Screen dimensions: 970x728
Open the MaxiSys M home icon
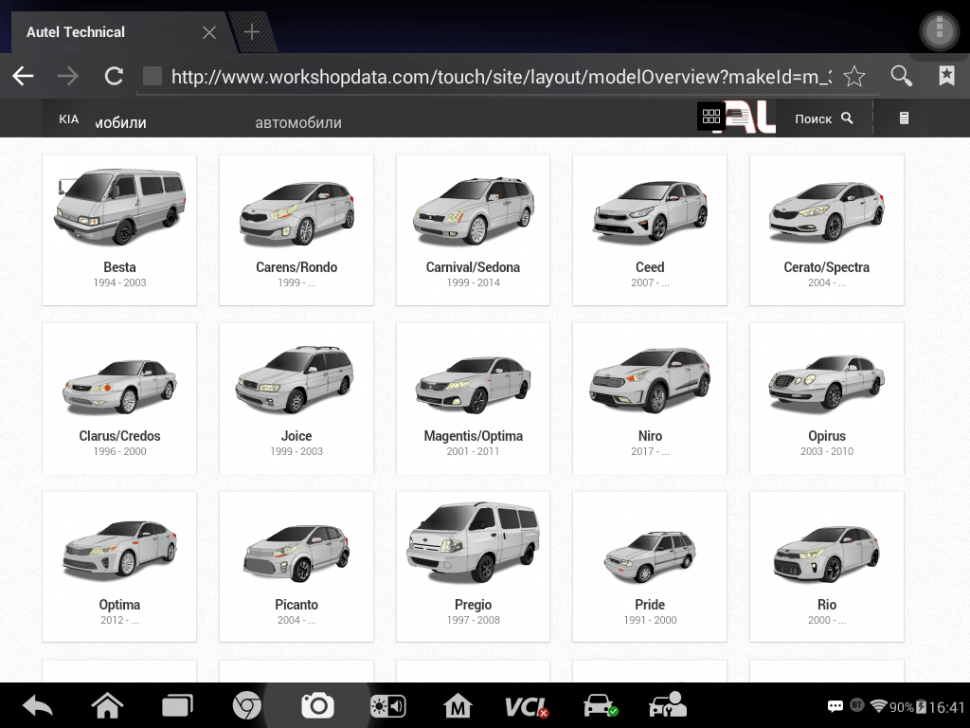coord(457,706)
